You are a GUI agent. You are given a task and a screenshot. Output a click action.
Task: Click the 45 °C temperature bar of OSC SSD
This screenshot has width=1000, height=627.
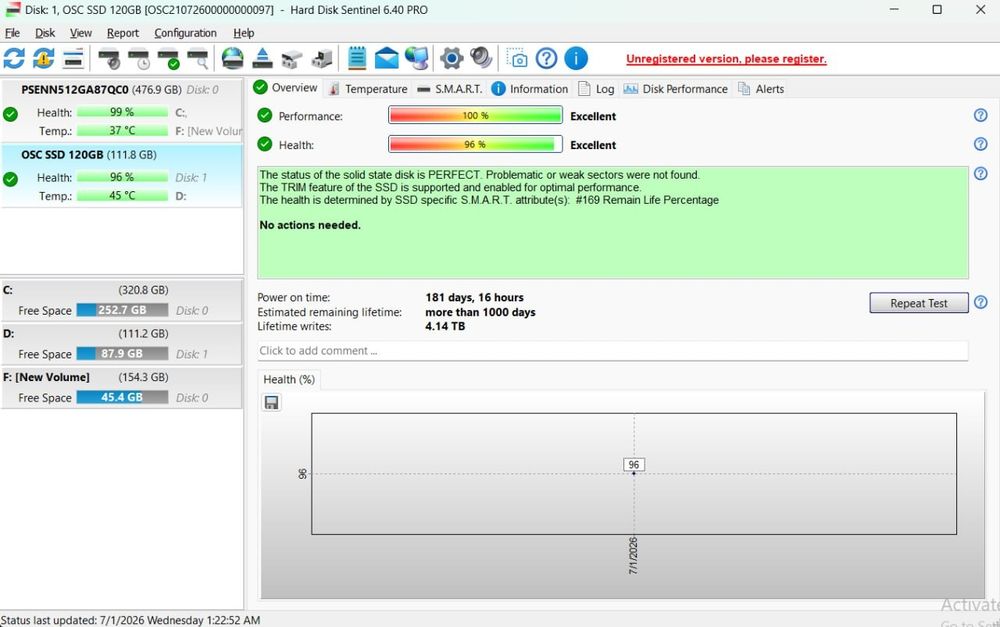pyautogui.click(x=122, y=196)
